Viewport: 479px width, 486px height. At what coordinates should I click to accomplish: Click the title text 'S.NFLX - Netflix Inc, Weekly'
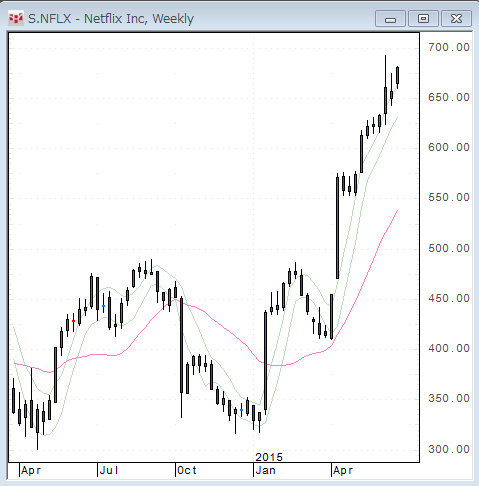click(111, 19)
